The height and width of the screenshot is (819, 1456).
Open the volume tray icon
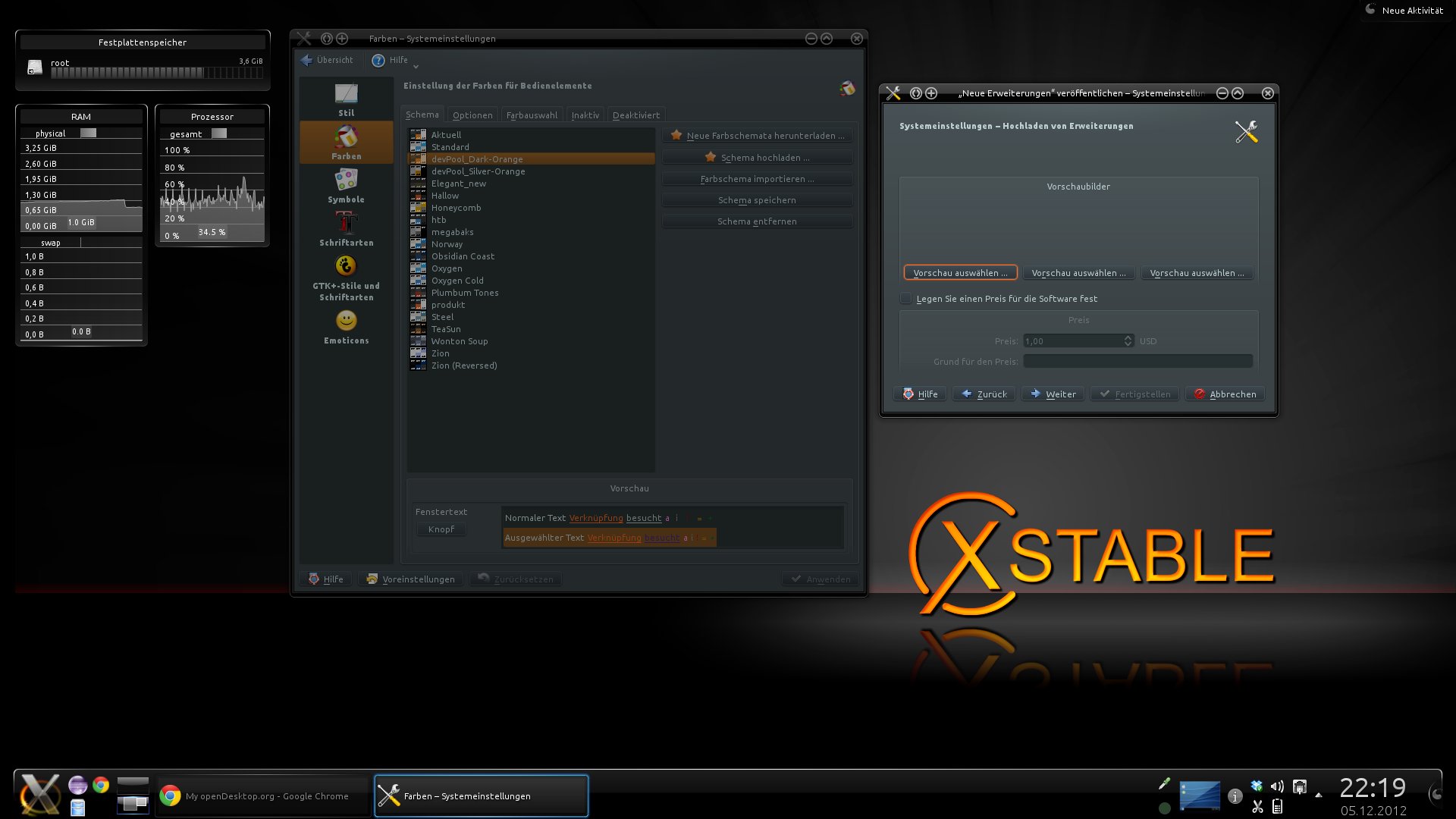tap(1278, 786)
